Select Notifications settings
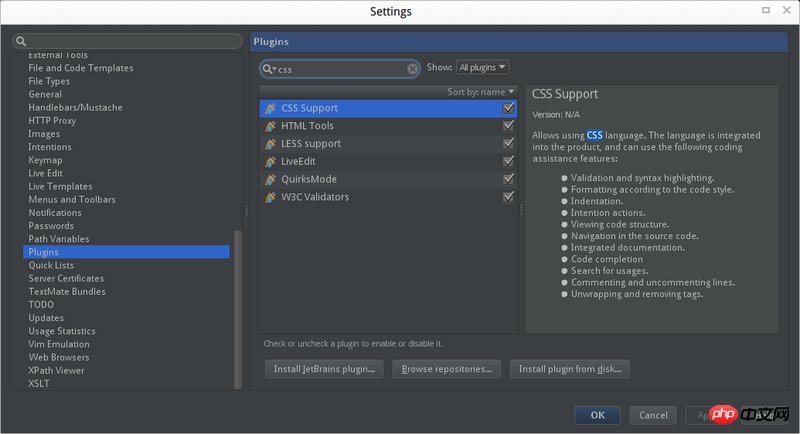 [x=55, y=213]
